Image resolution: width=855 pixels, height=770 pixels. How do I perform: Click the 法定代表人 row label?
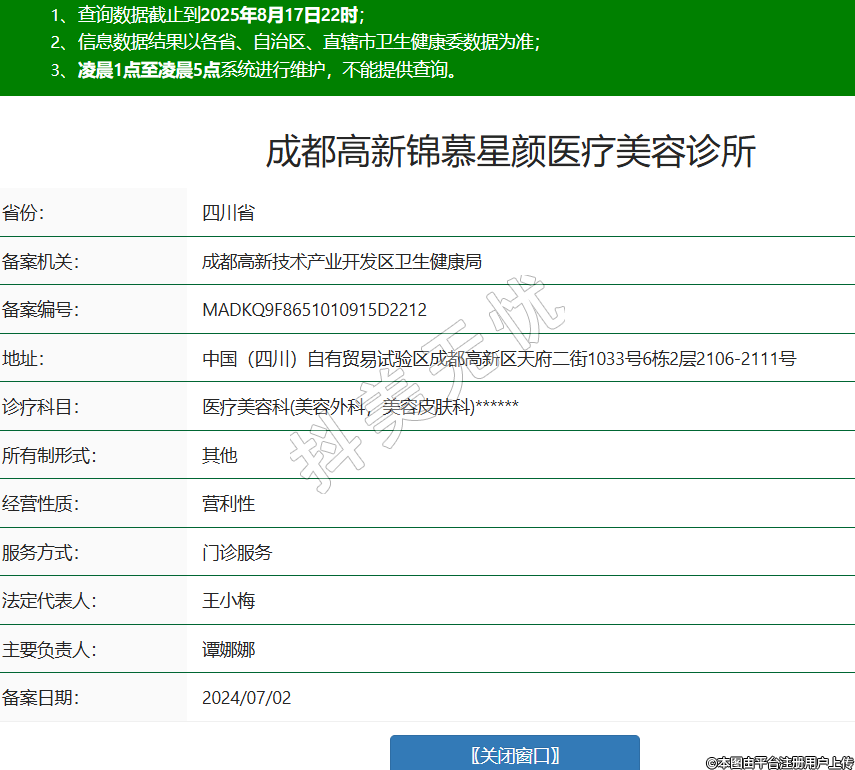click(x=48, y=601)
